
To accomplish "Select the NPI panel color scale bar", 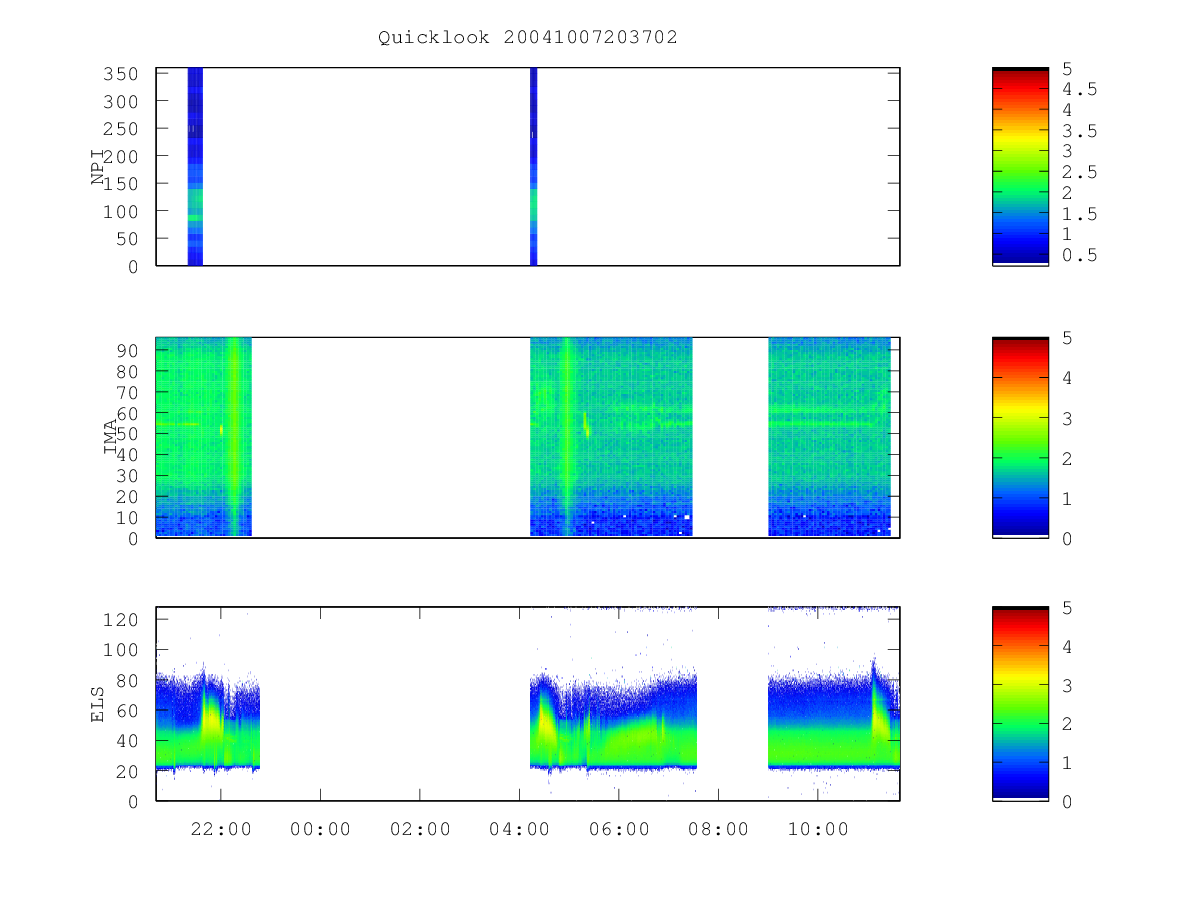I will [1020, 167].
